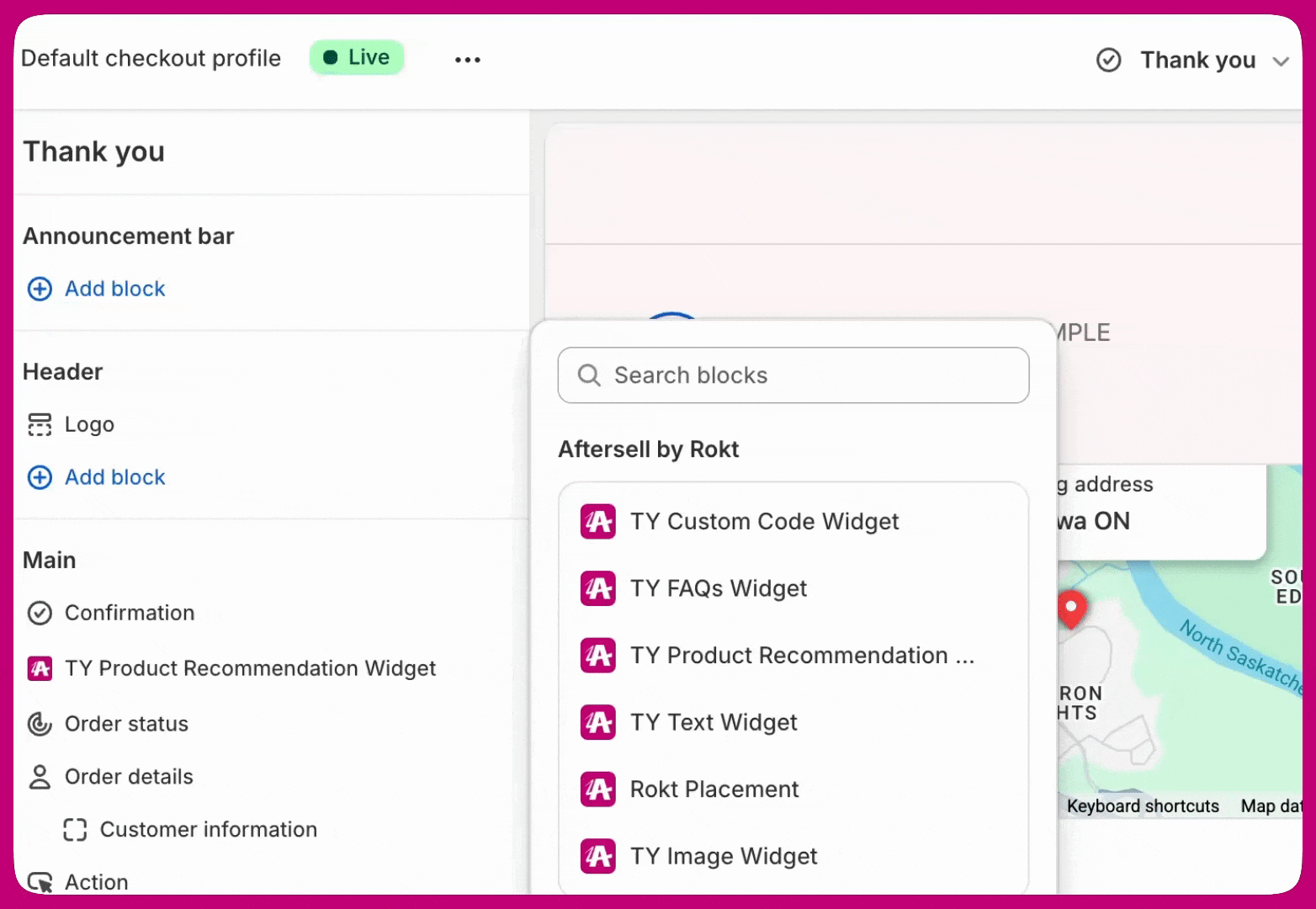Click the Default checkout profile title
Viewport: 1316px width, 909px height.
(151, 58)
